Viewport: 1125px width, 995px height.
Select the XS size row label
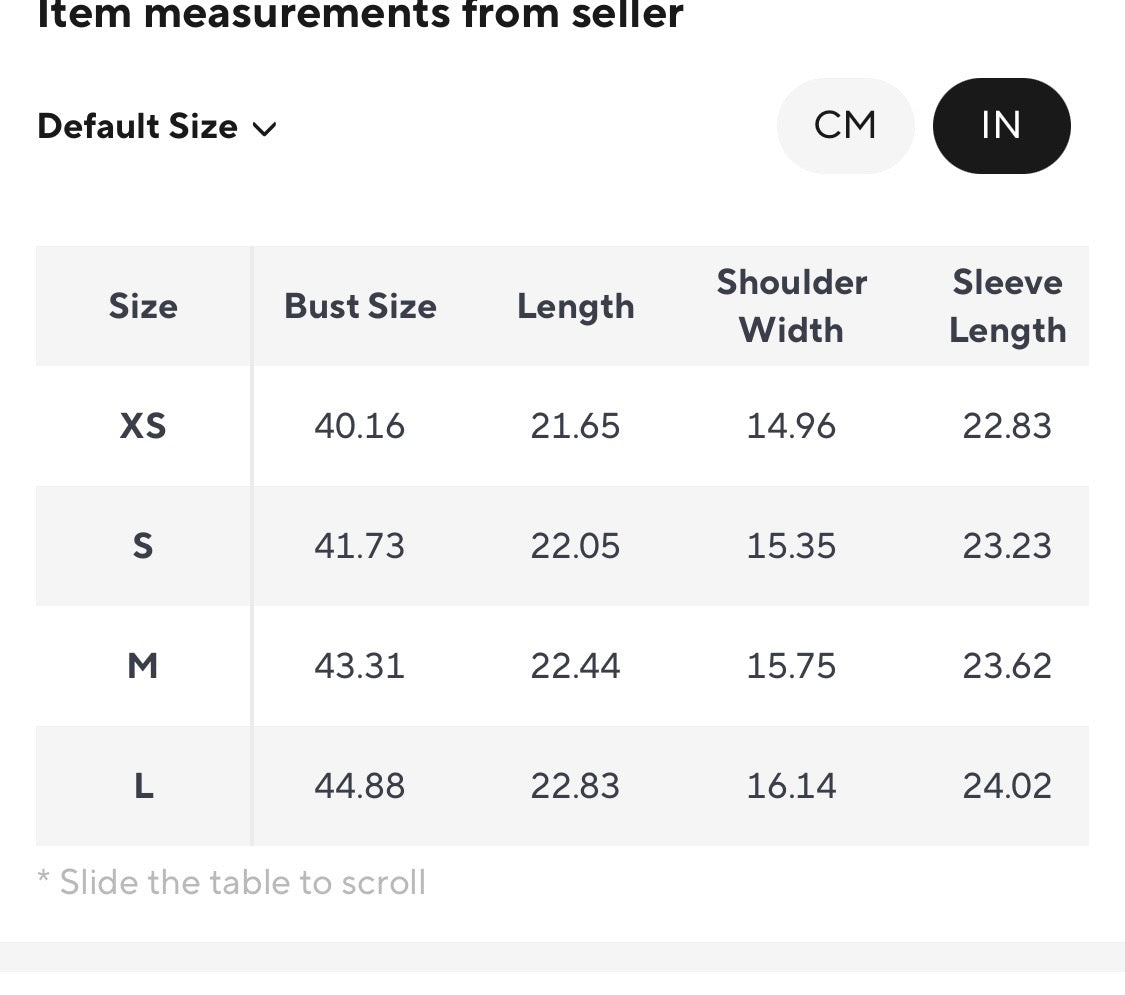pos(143,426)
